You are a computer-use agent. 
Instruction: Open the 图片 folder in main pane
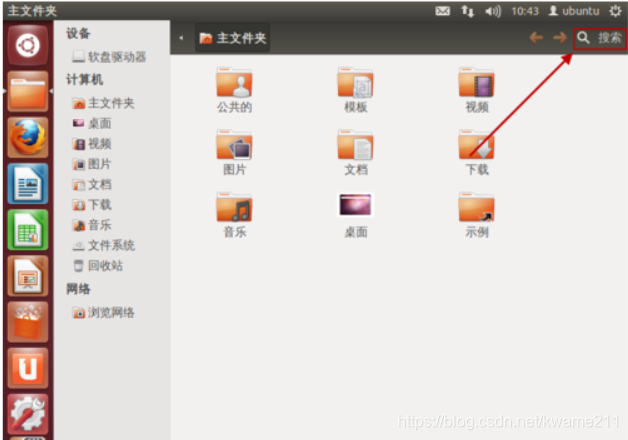(x=234, y=153)
